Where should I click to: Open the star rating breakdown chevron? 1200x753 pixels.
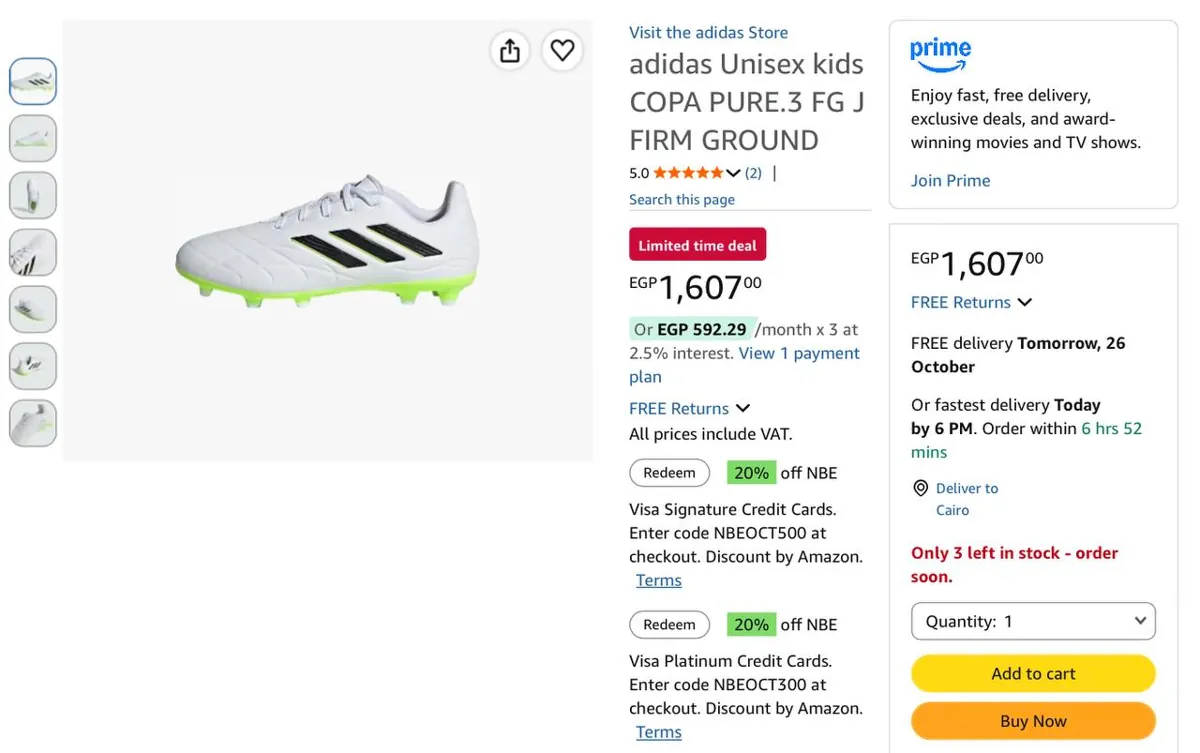coord(733,173)
